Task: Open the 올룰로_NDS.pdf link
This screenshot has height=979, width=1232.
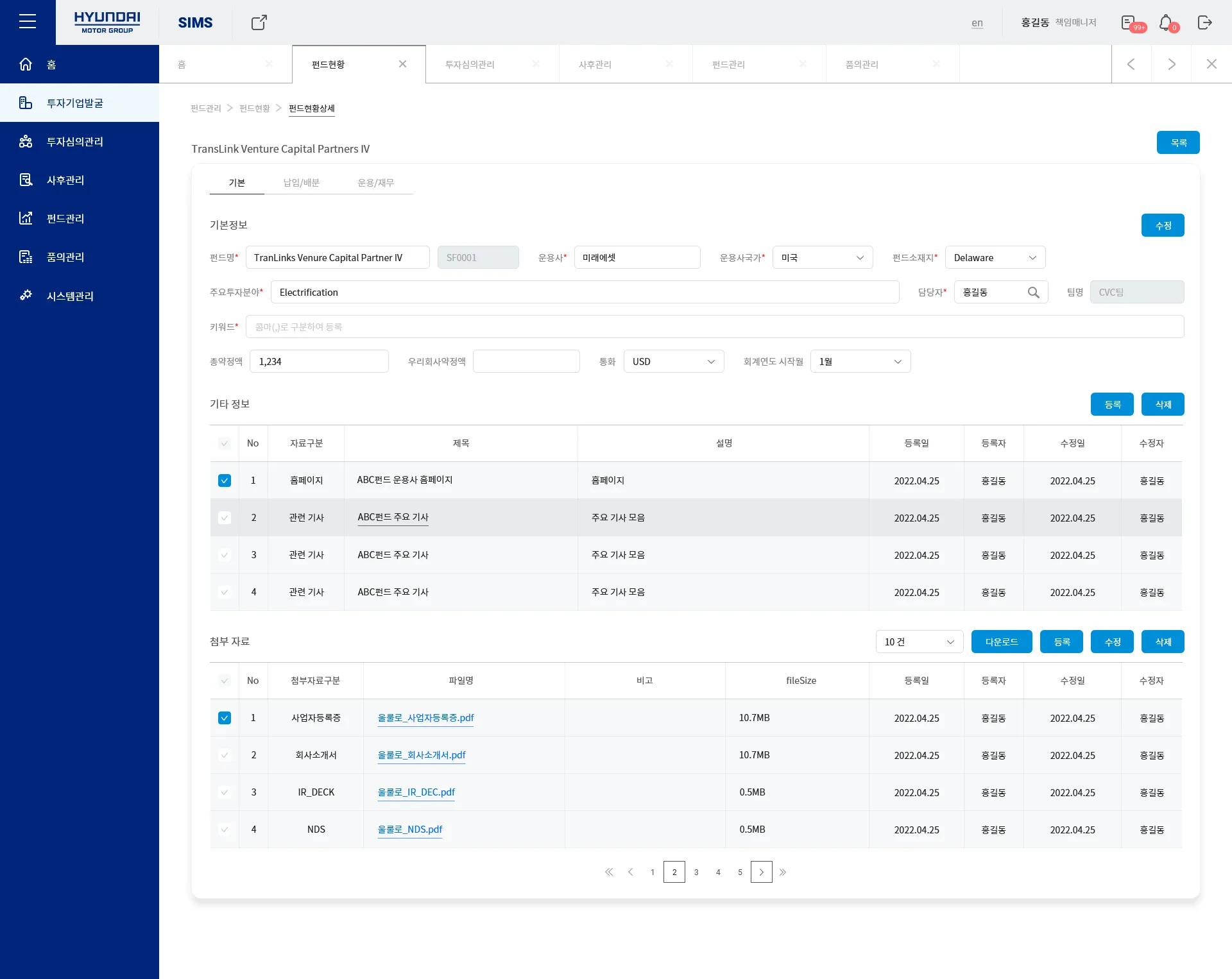Action: pyautogui.click(x=410, y=830)
